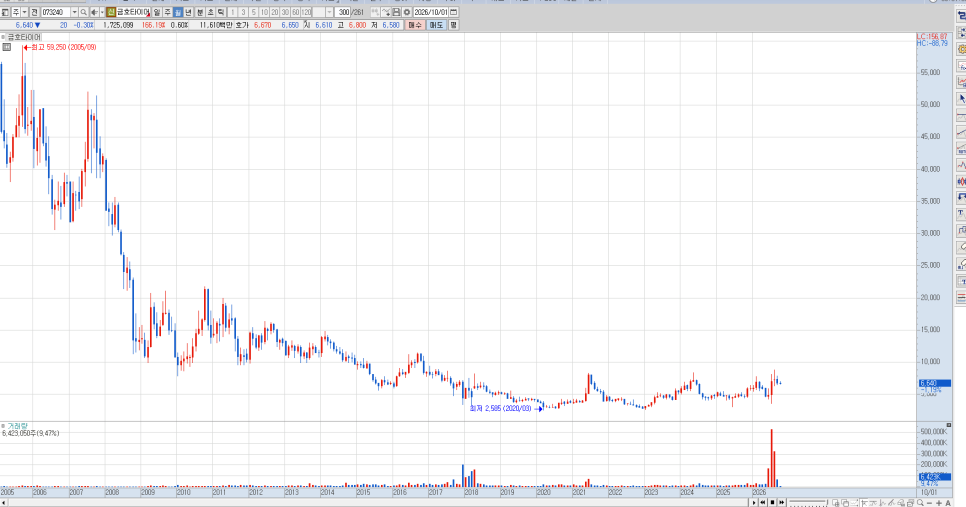The image size is (966, 507).
Task: Click the blue curved arrow icon in sidebar
Action: click(x=961, y=197)
